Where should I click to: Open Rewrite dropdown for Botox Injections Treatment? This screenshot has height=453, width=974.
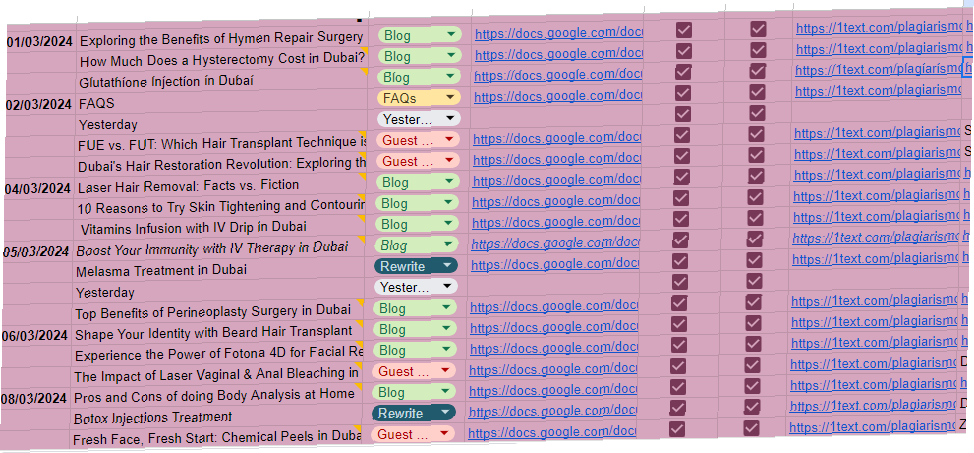[413, 413]
